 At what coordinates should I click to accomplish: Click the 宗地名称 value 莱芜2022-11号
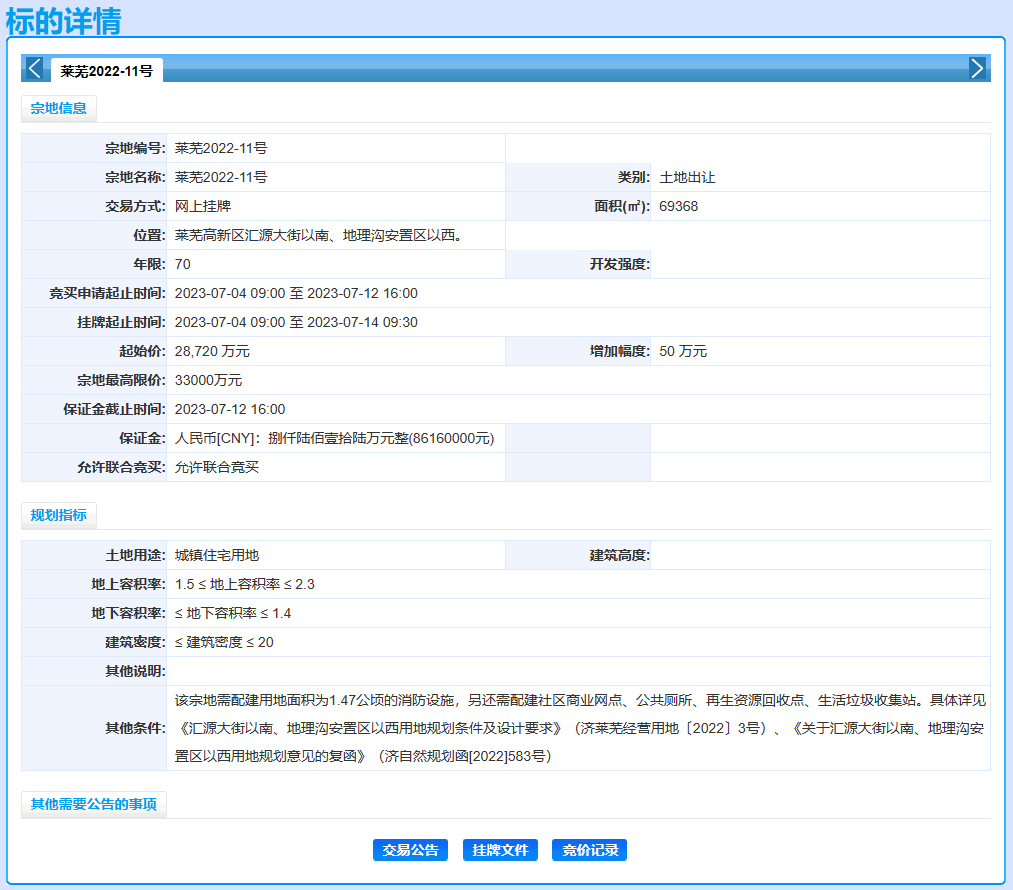point(221,177)
